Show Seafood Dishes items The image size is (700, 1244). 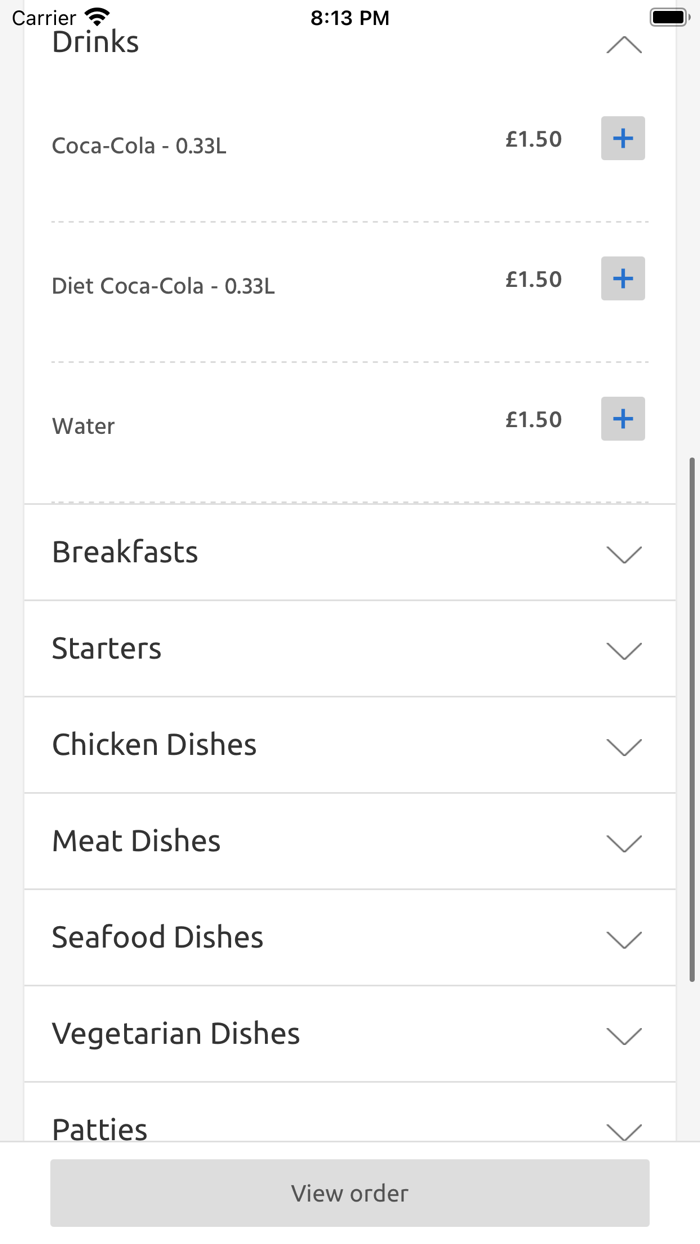(623, 939)
